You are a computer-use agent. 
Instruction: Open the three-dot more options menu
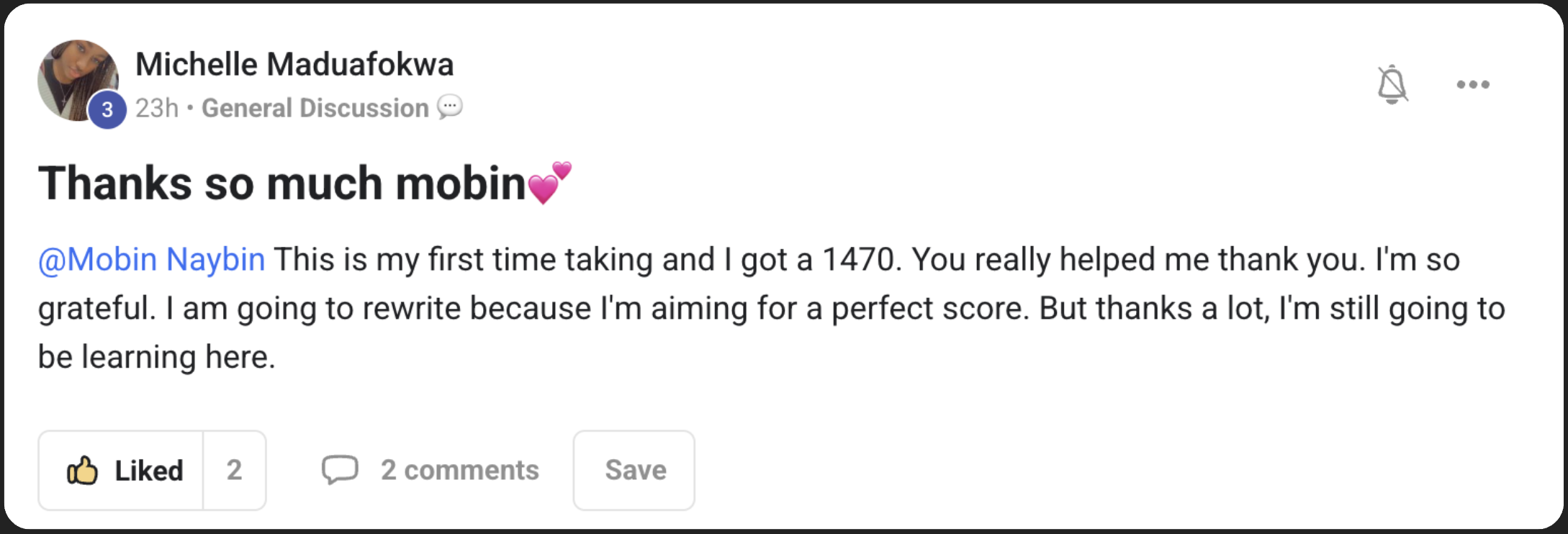[x=1472, y=85]
